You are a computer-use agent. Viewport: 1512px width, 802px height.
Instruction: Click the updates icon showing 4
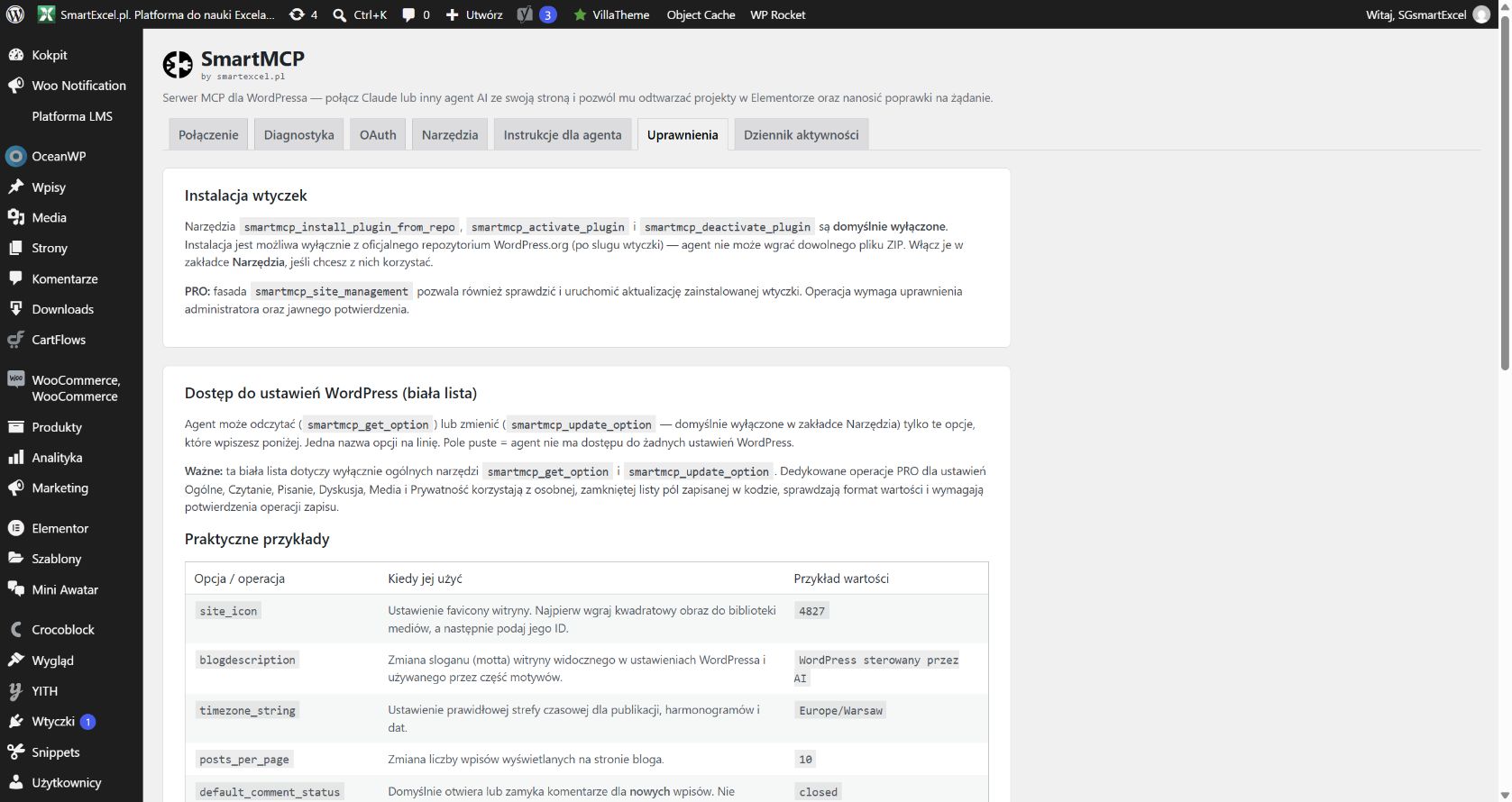303,14
